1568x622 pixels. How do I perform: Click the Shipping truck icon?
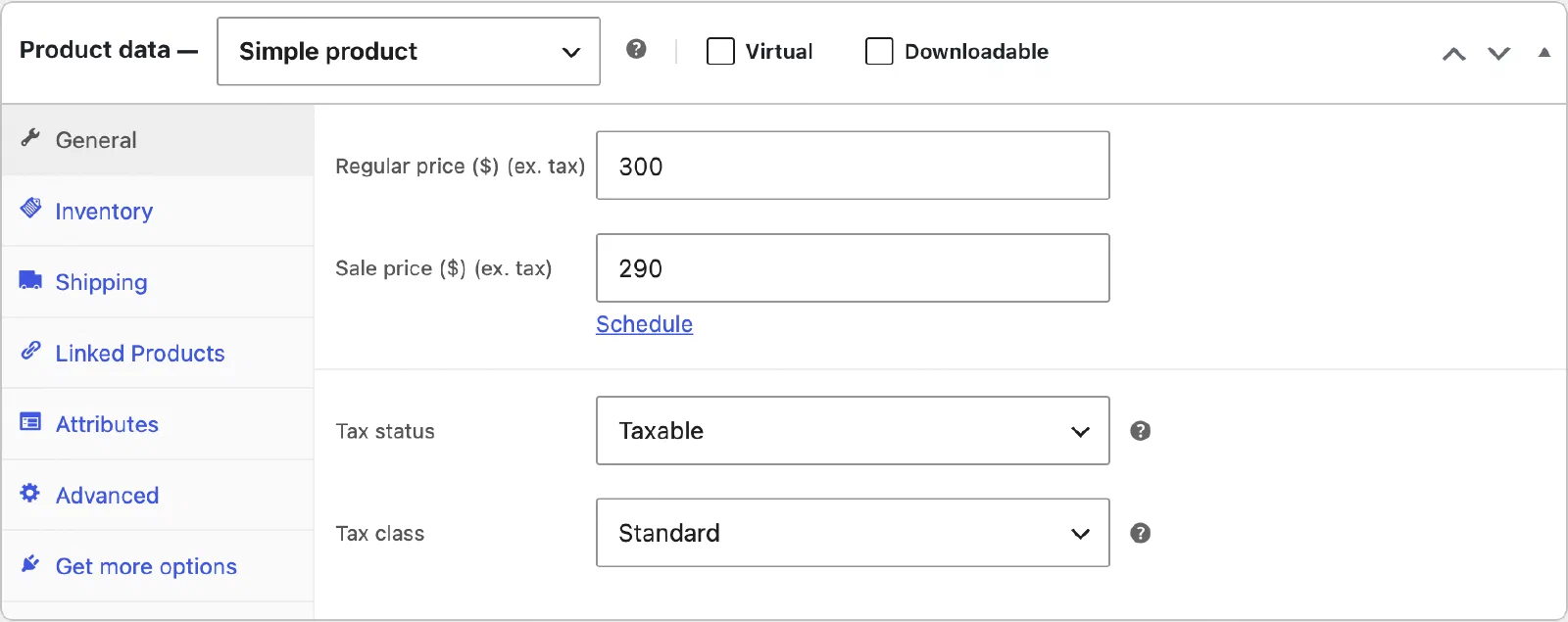pos(30,280)
